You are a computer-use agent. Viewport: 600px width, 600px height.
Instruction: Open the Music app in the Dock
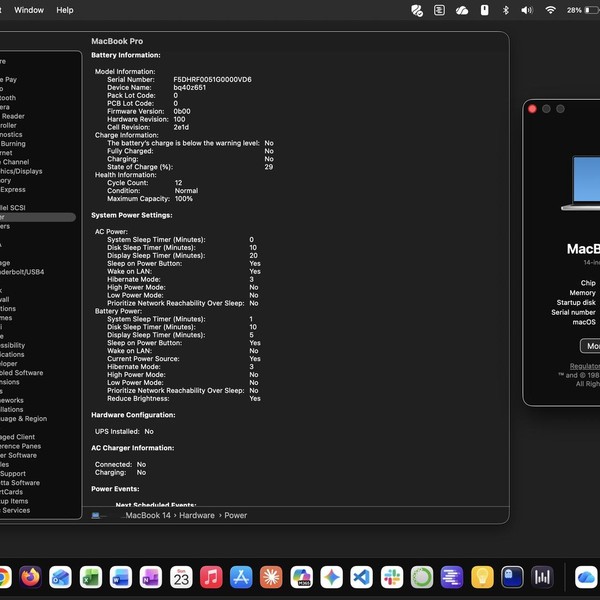tap(211, 577)
